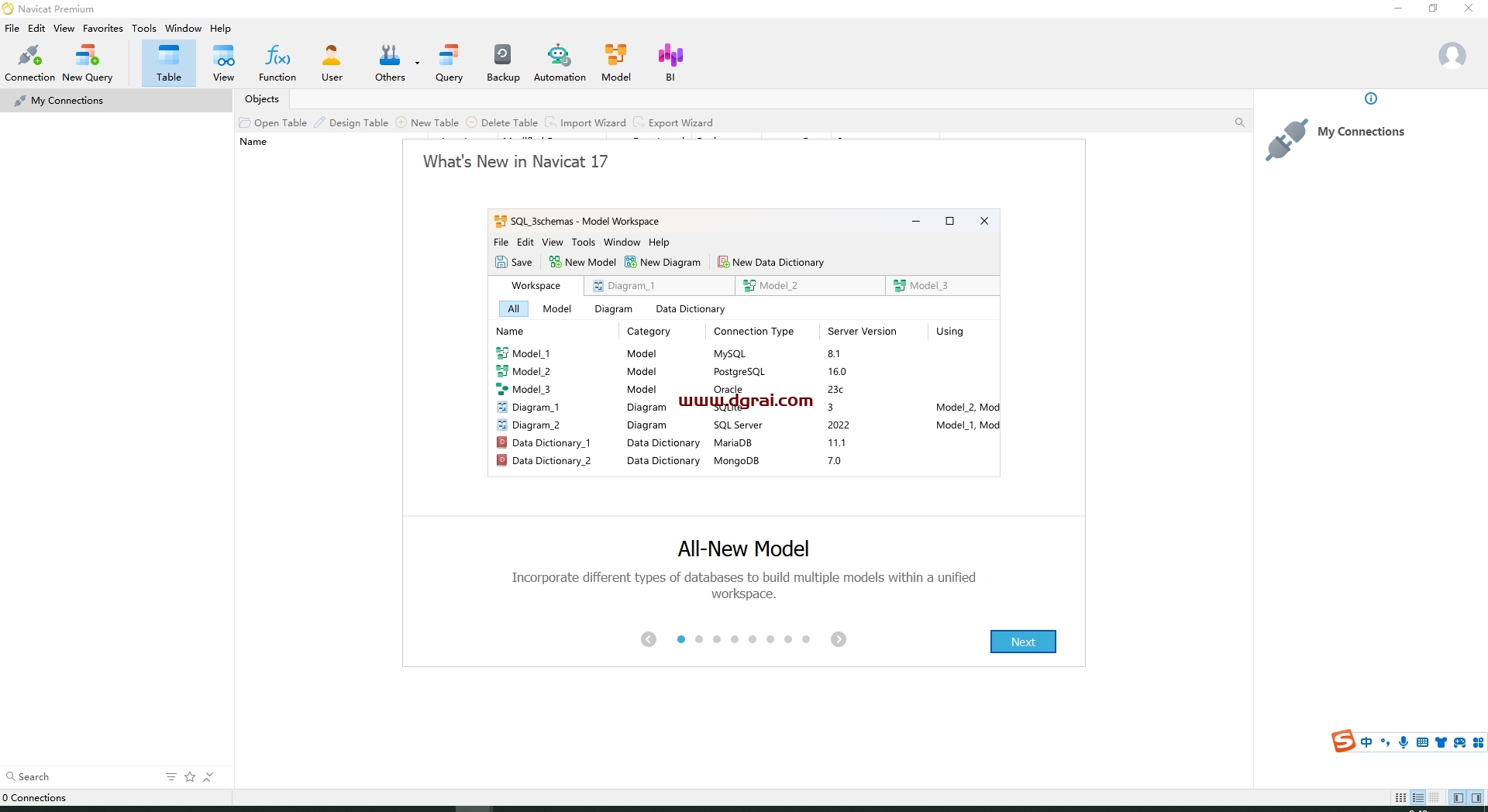Screen dimensions: 1488x812
Task: Switch to list view in status bar
Action: pos(1417,797)
